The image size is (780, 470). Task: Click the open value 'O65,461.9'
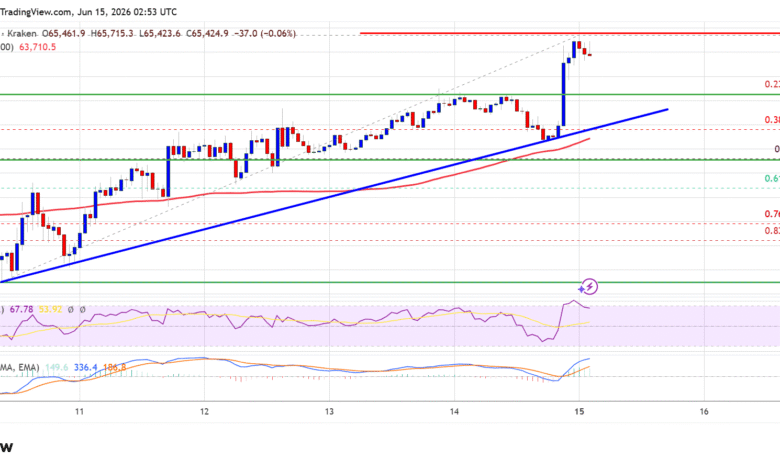click(63, 33)
